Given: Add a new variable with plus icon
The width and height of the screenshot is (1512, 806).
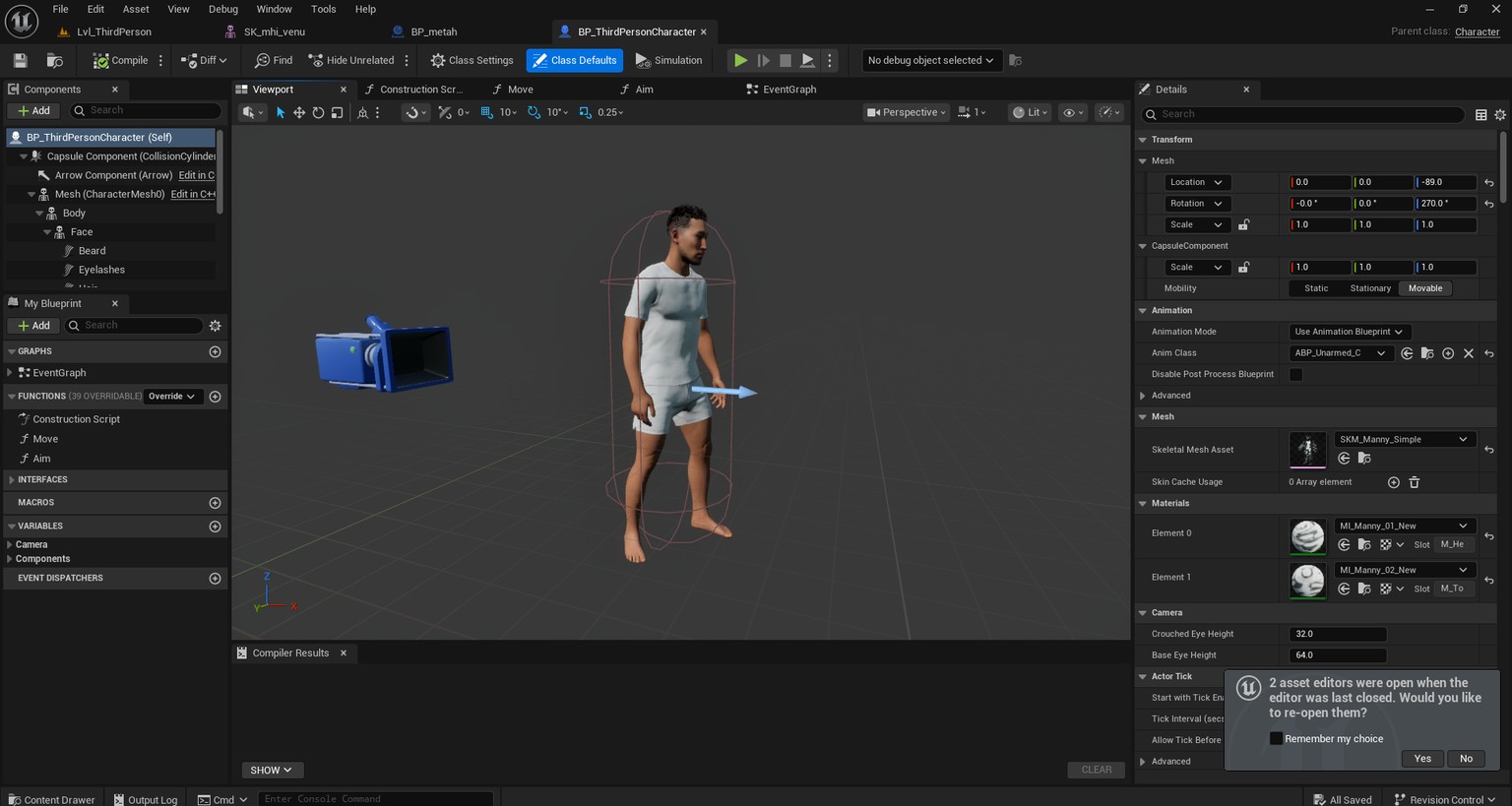Looking at the screenshot, I should [x=216, y=527].
